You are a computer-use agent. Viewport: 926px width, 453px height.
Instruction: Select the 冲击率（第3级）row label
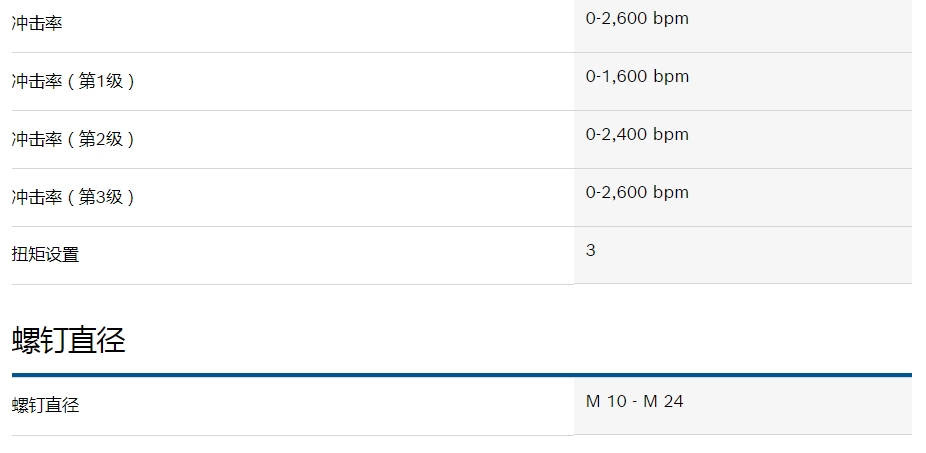[x=73, y=197]
